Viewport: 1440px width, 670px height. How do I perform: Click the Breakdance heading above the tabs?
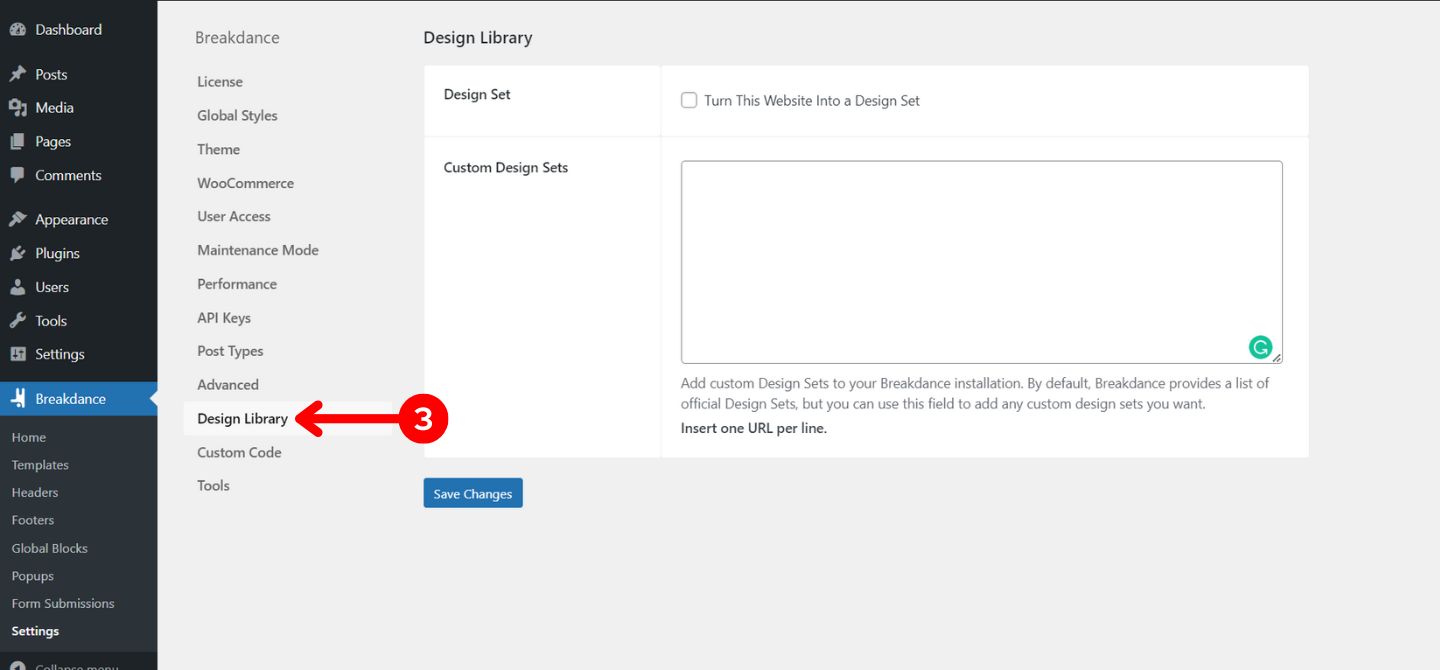pos(237,38)
